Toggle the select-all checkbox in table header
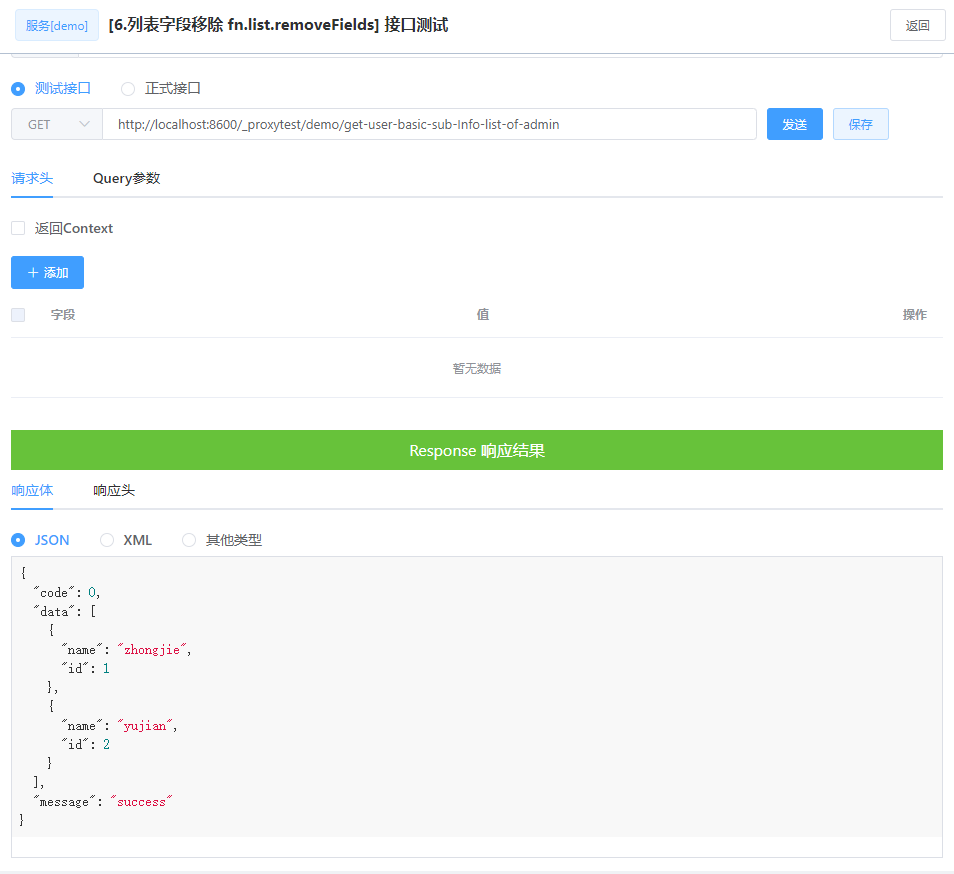 tap(17, 314)
